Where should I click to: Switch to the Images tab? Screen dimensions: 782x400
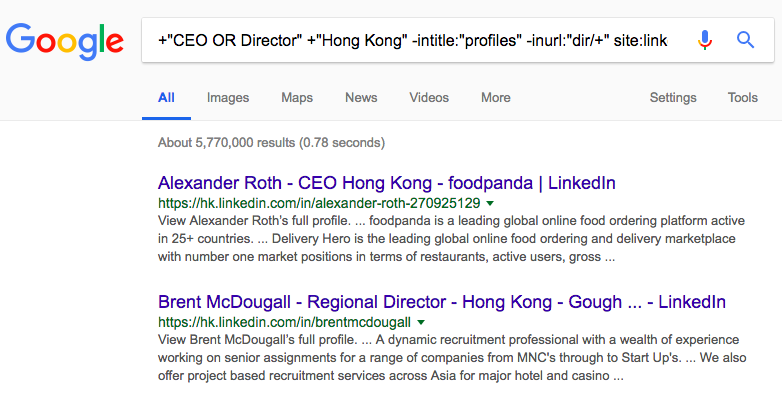pos(228,98)
